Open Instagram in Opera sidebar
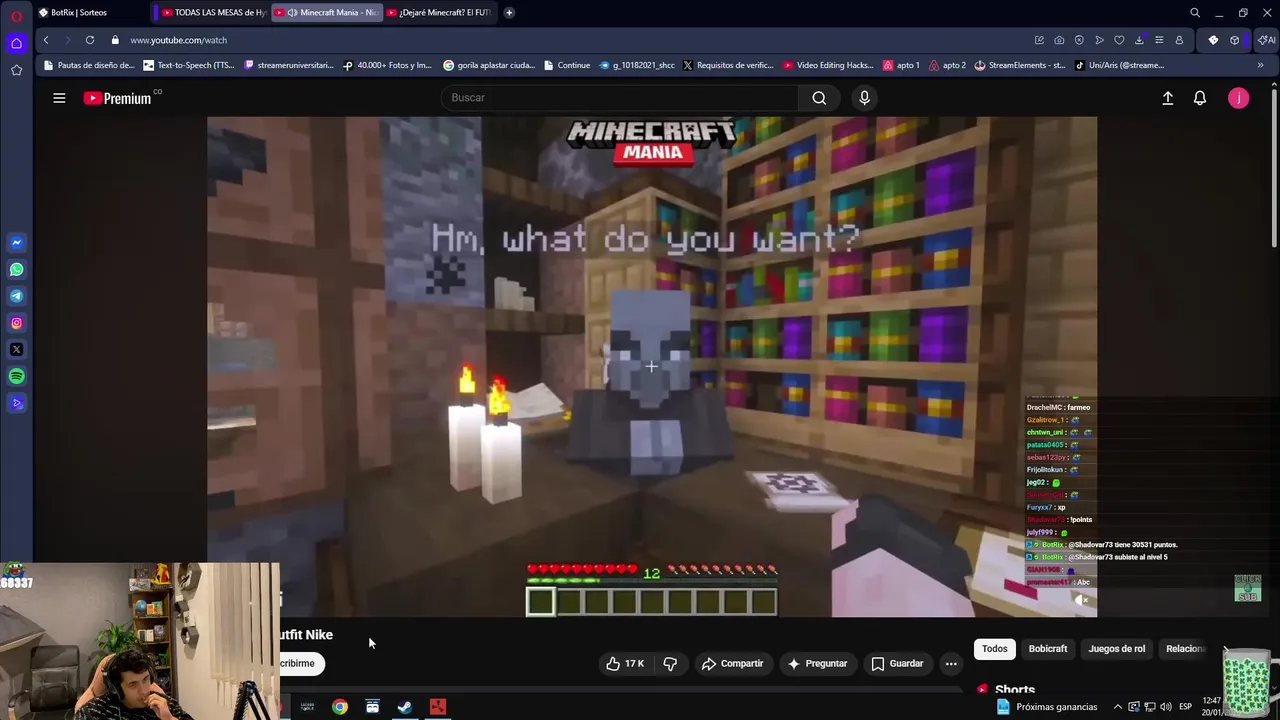Image resolution: width=1280 pixels, height=720 pixels. tap(16, 323)
